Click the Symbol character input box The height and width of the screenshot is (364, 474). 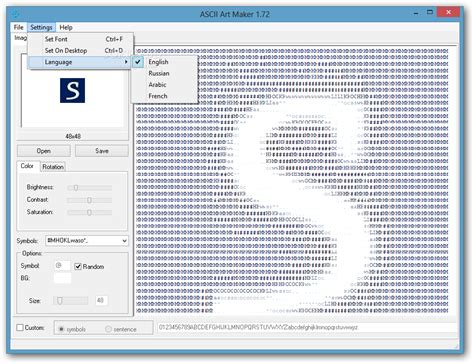pos(62,266)
